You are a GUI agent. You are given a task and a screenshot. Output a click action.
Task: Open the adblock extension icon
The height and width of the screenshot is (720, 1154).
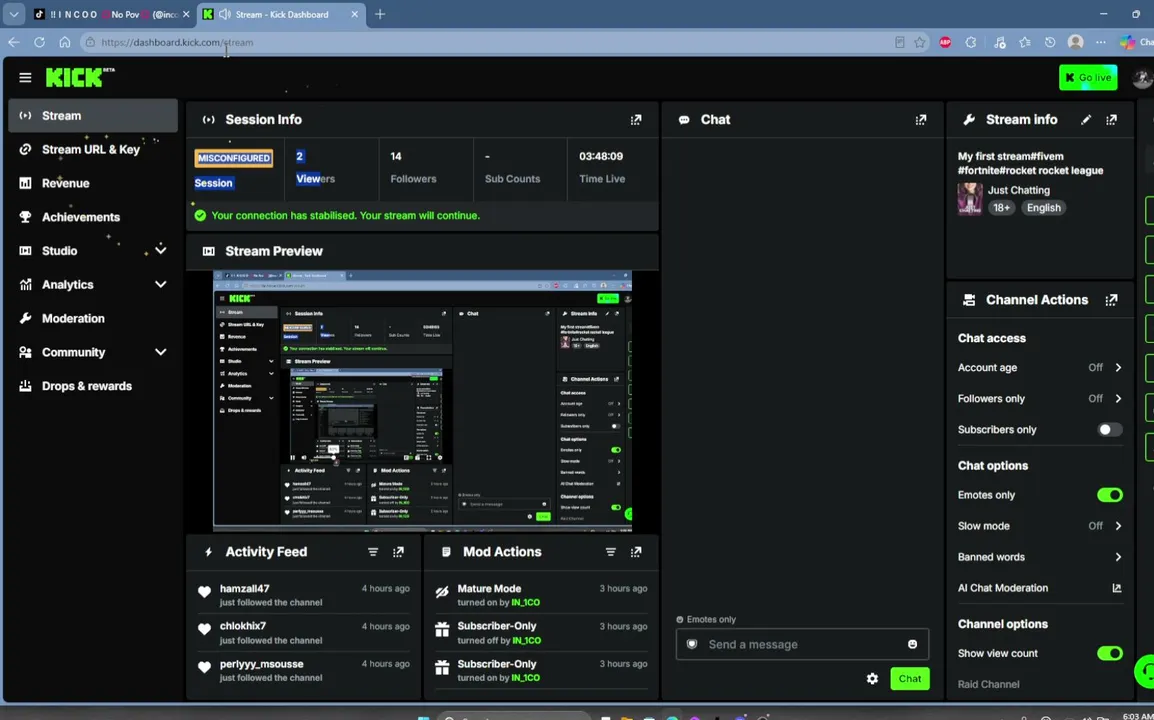pyautogui.click(x=945, y=42)
